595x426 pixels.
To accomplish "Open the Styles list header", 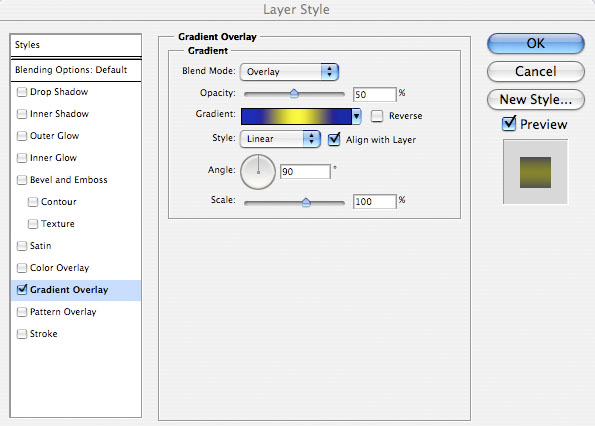I will tap(76, 45).
